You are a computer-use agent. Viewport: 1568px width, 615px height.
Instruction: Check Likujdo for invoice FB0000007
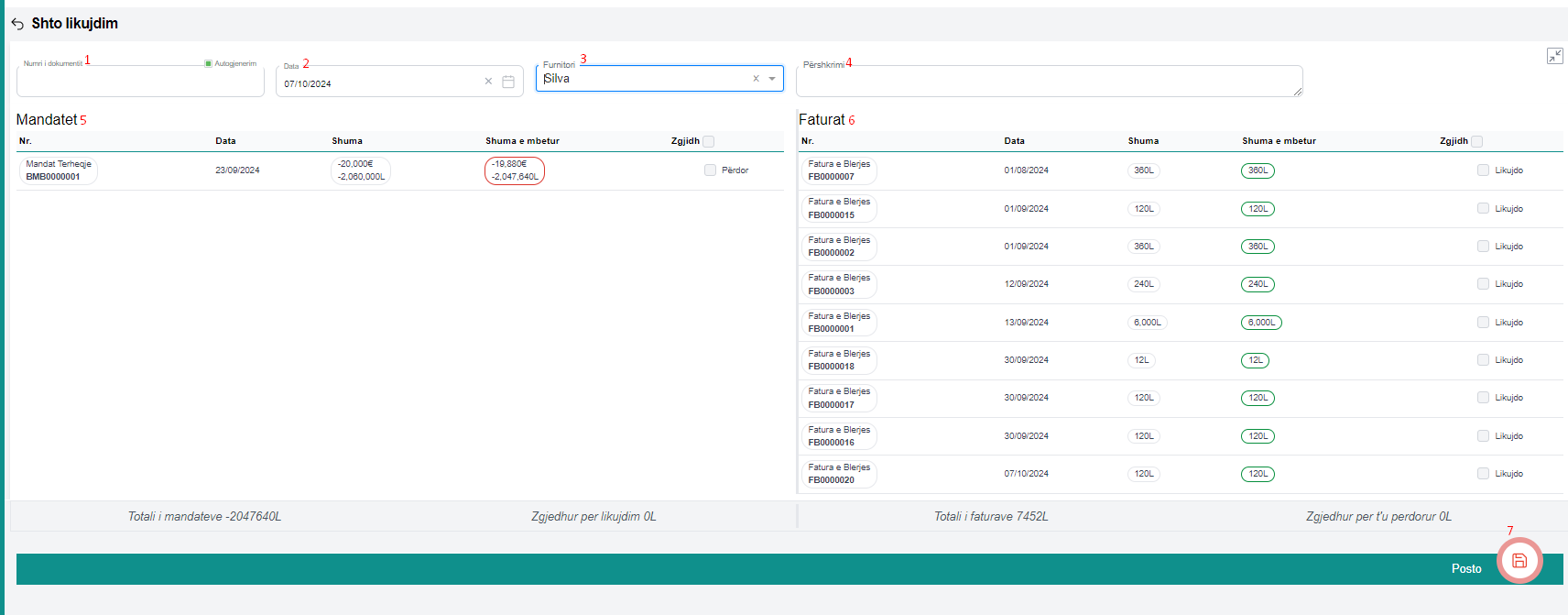[1483, 170]
